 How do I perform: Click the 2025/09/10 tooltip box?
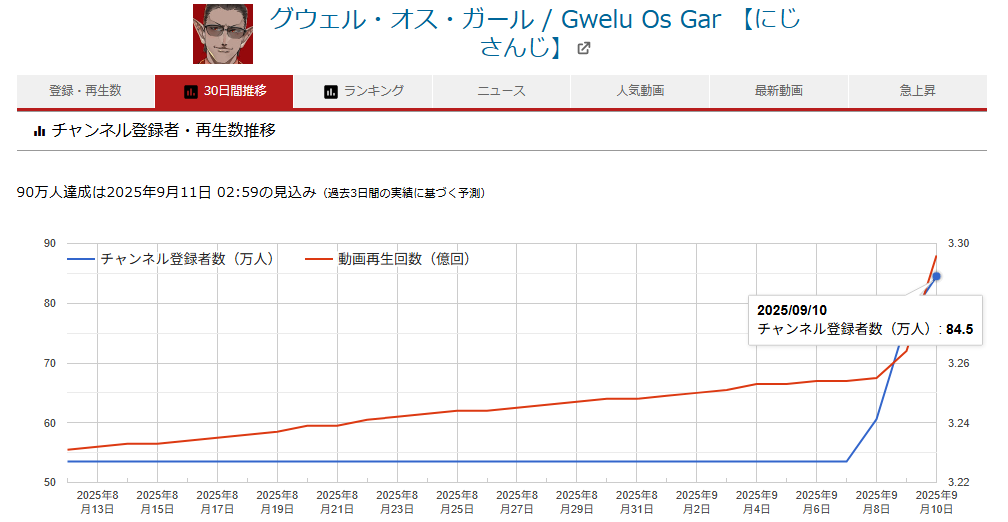[x=866, y=319]
